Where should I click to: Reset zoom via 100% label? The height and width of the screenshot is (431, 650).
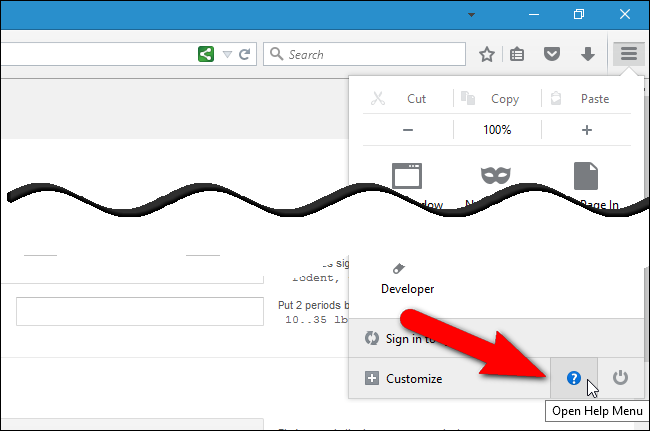(497, 130)
